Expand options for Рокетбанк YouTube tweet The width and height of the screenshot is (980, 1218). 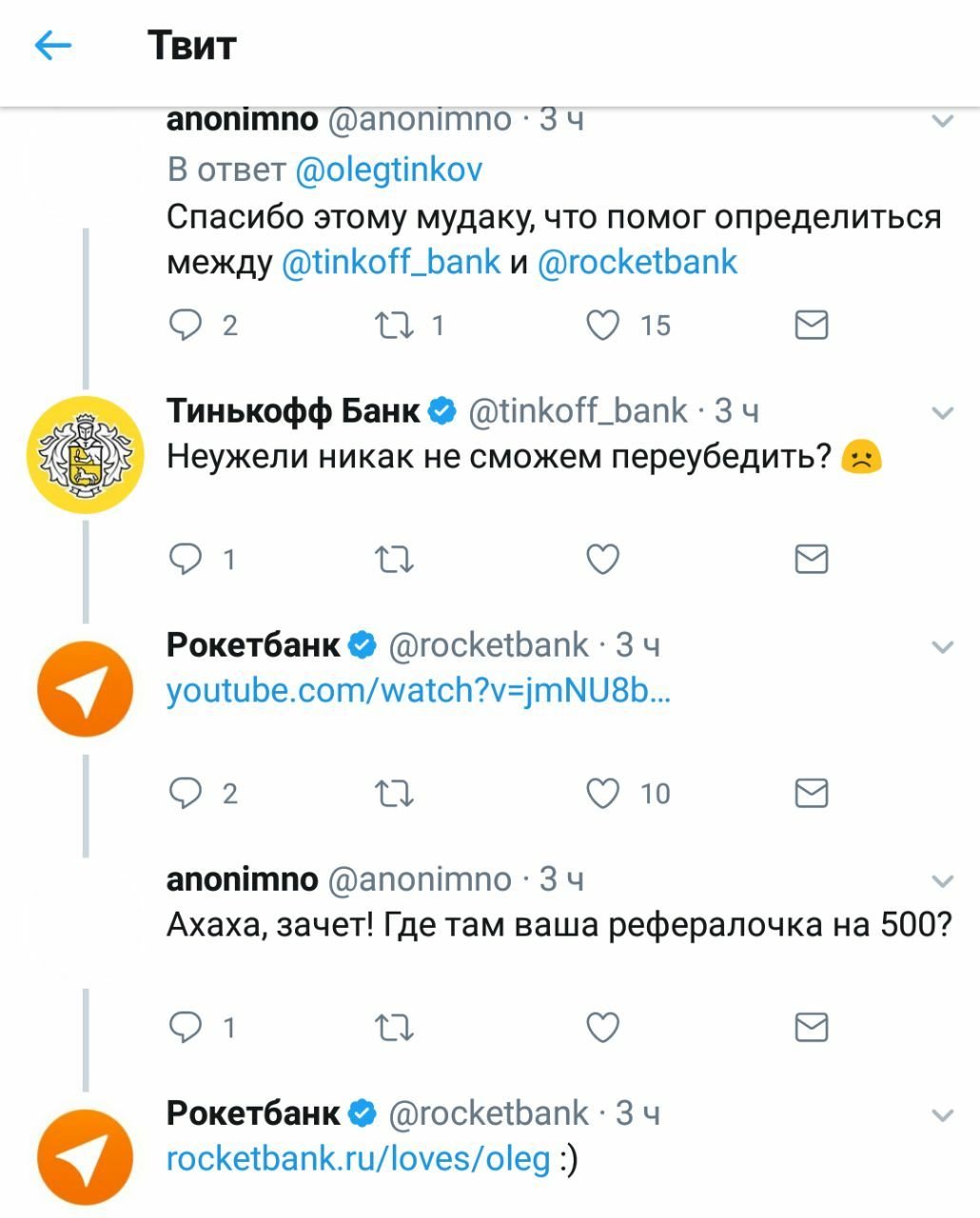942,647
